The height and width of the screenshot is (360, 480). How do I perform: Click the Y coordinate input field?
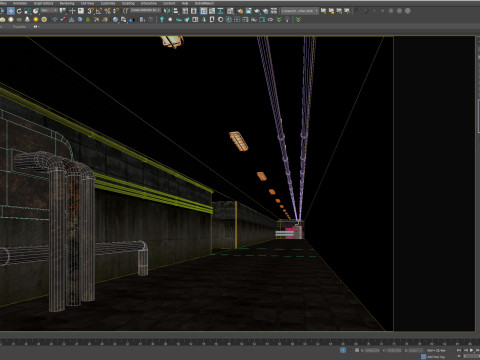coord(394,351)
